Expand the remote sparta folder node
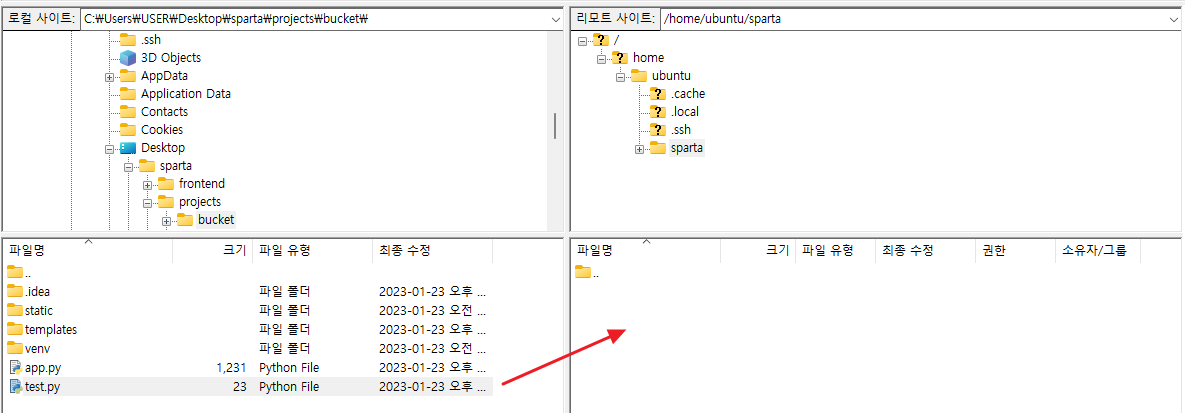Screen dimensions: 1185x413 pyautogui.click(x=639, y=149)
